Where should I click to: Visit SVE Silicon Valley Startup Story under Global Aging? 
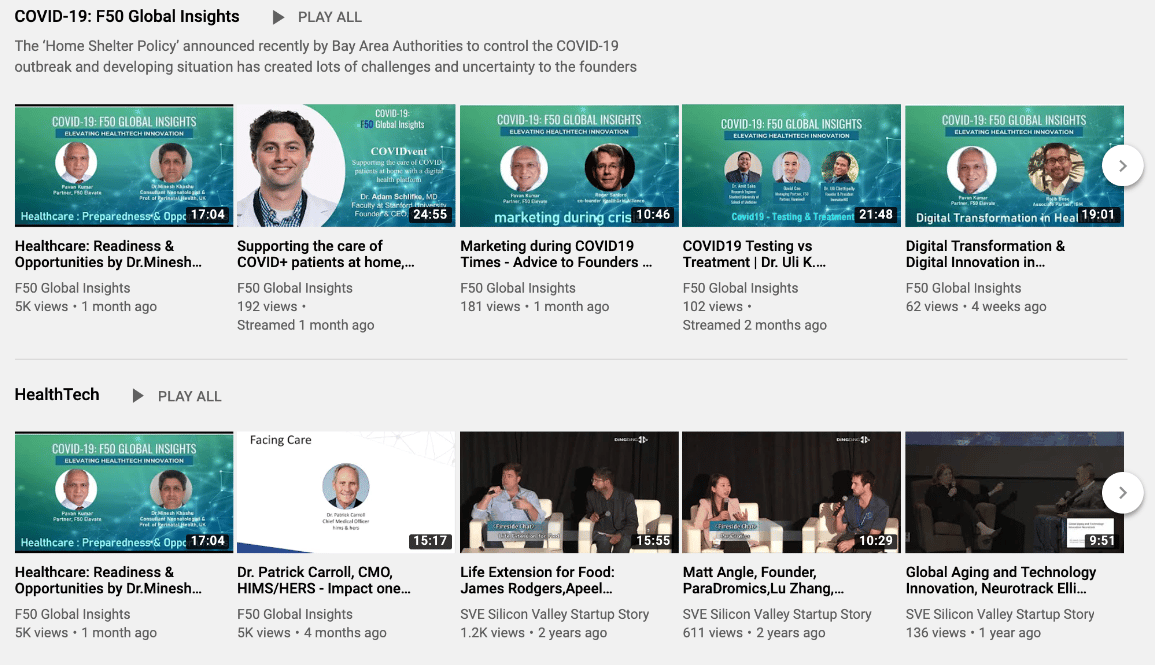pyautogui.click(x=1000, y=614)
